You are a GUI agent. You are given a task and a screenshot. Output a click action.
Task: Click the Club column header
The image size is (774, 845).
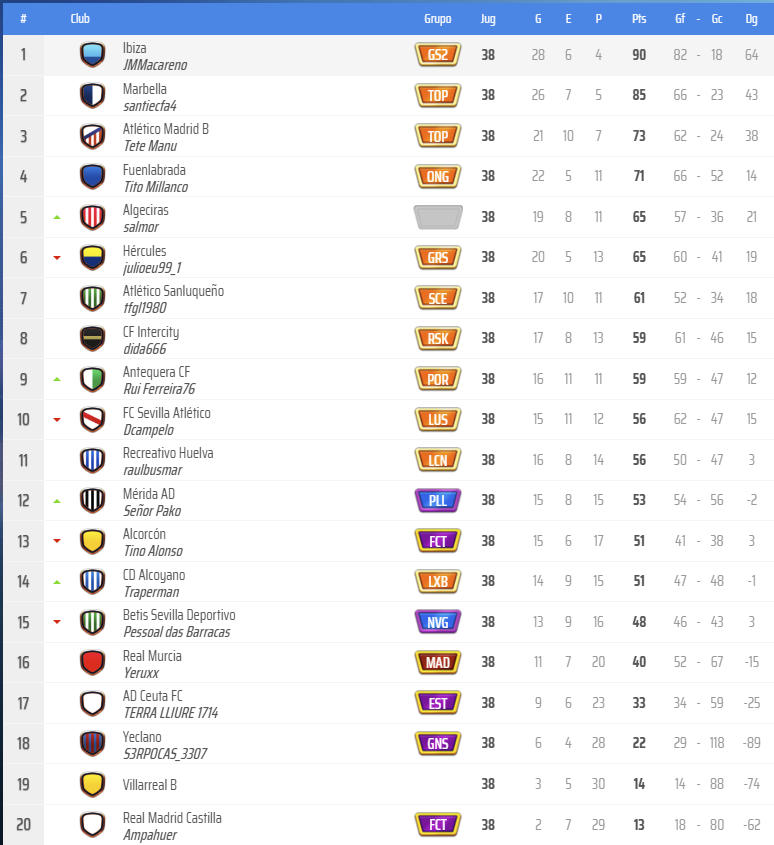click(x=80, y=18)
